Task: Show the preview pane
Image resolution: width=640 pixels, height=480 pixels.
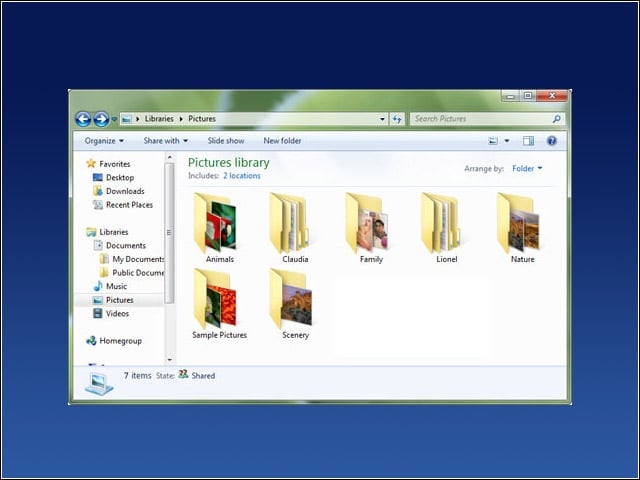Action: click(528, 141)
